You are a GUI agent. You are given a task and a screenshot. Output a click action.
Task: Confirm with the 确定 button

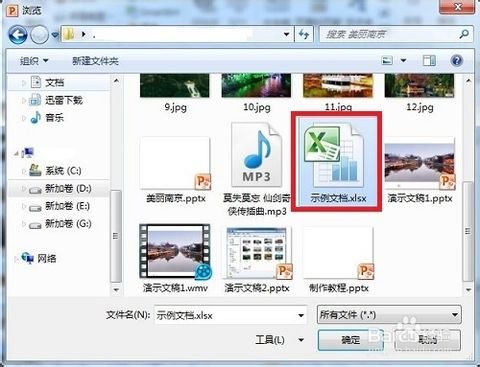click(x=351, y=340)
